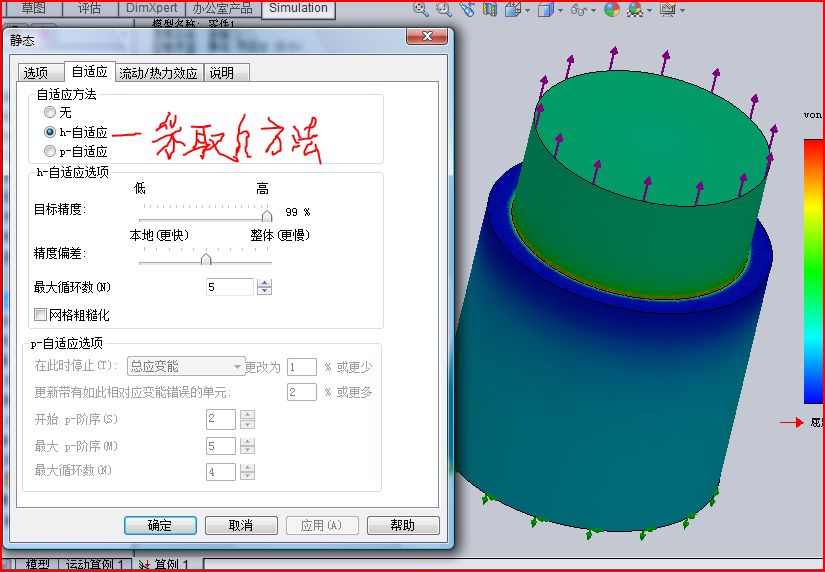The height and width of the screenshot is (572, 825).
Task: Click the Display Style cube icon
Action: click(x=545, y=9)
